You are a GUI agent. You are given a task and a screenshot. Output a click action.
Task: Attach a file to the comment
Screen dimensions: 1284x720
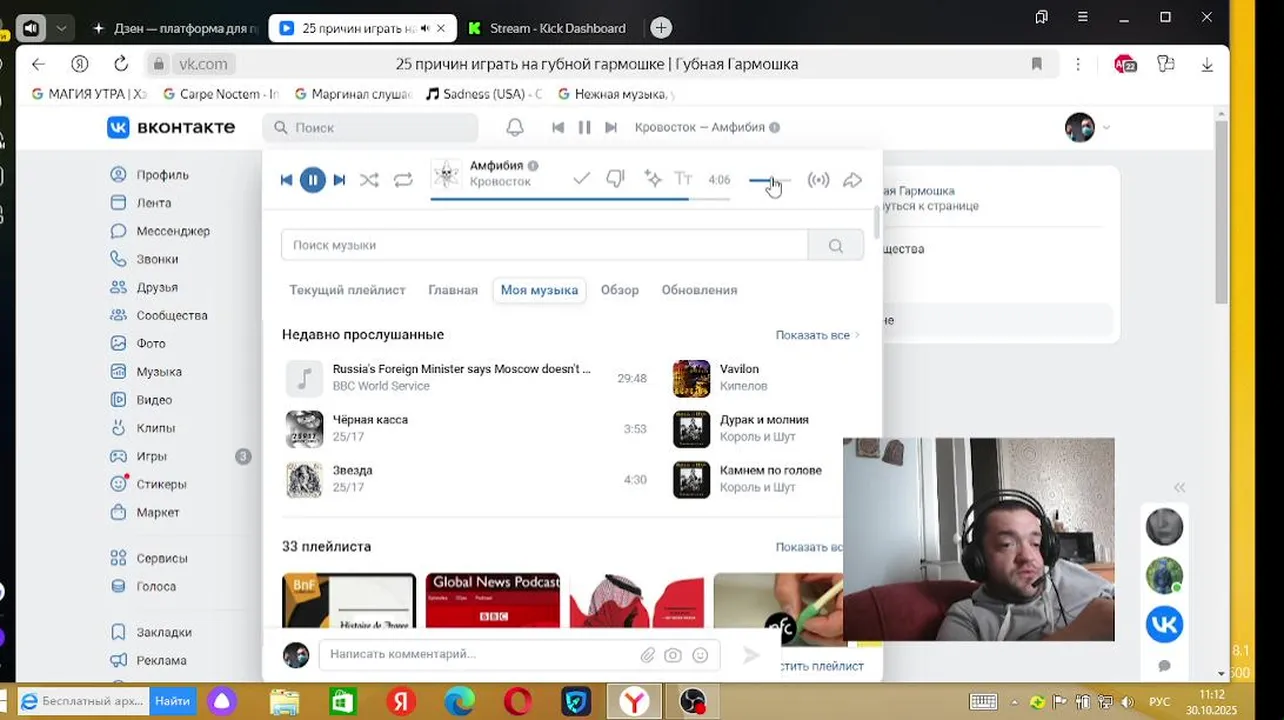pos(648,655)
